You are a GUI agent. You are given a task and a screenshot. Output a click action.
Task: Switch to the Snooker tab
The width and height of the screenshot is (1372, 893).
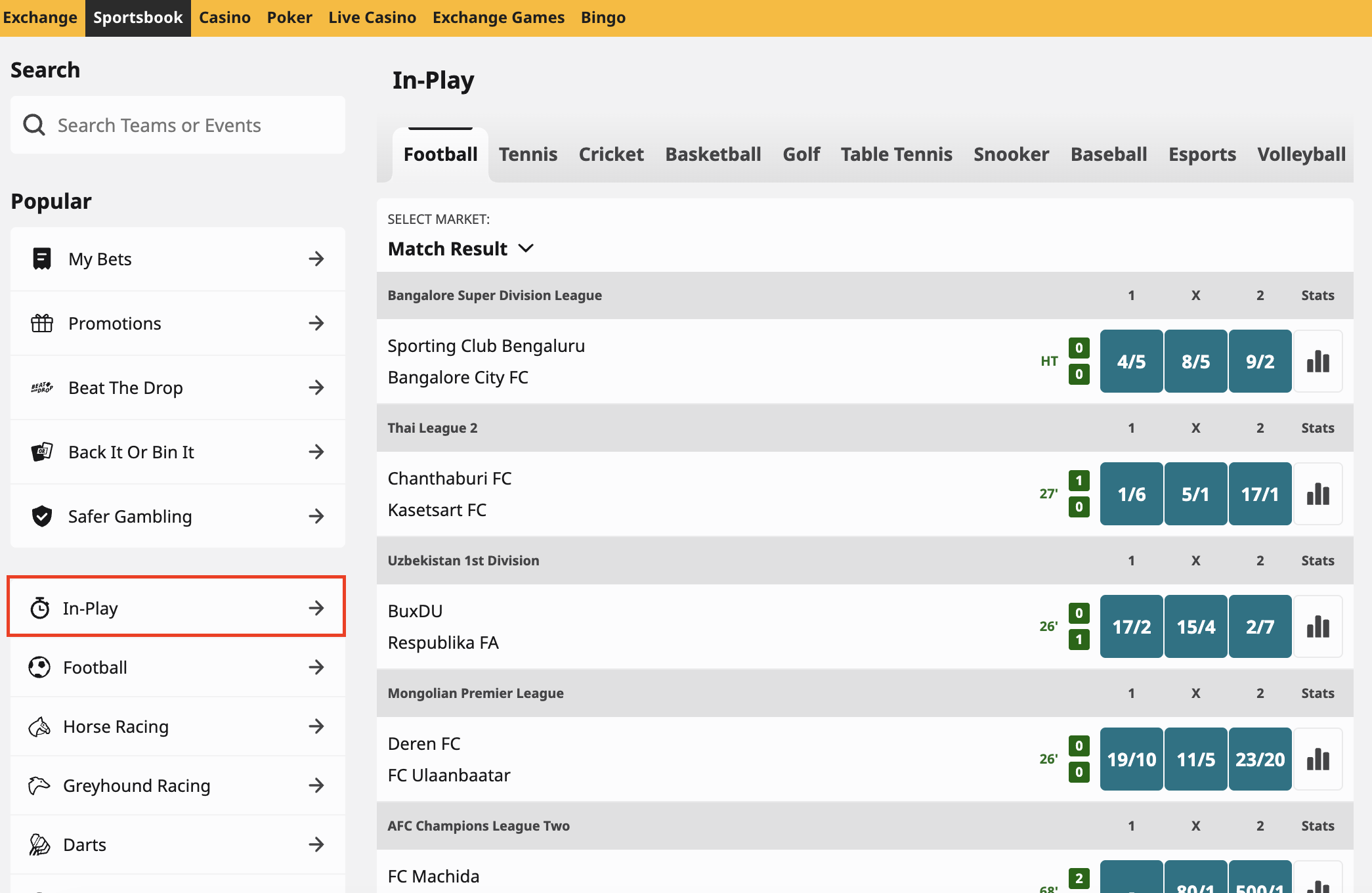[1011, 154]
